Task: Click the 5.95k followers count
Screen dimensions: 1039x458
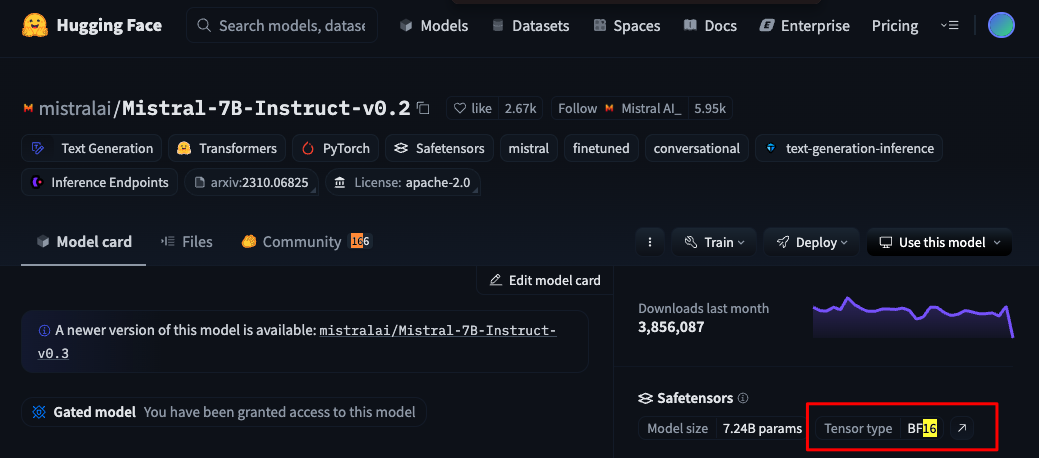Action: pyautogui.click(x=710, y=109)
